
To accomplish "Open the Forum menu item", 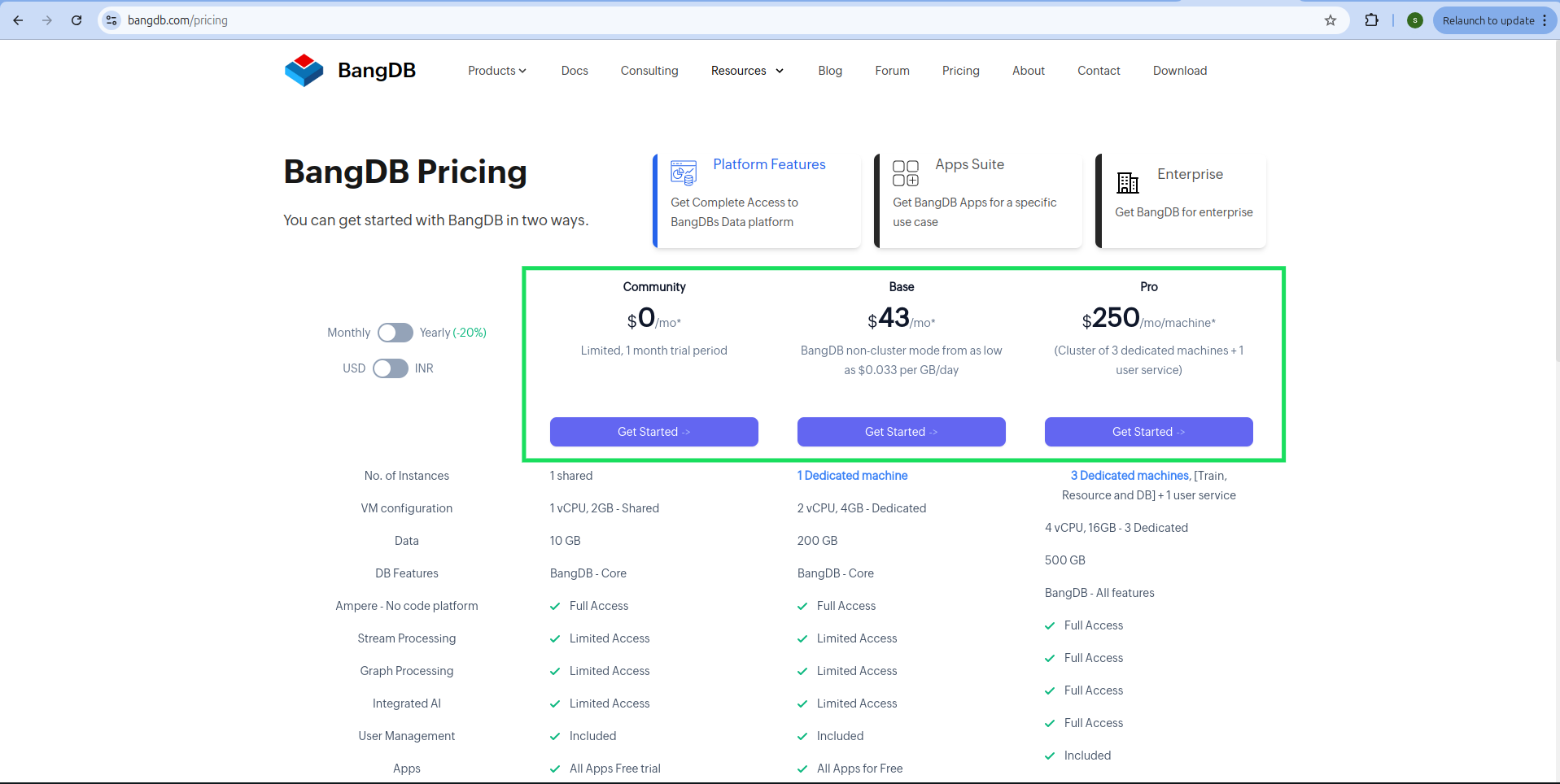I will [x=892, y=71].
